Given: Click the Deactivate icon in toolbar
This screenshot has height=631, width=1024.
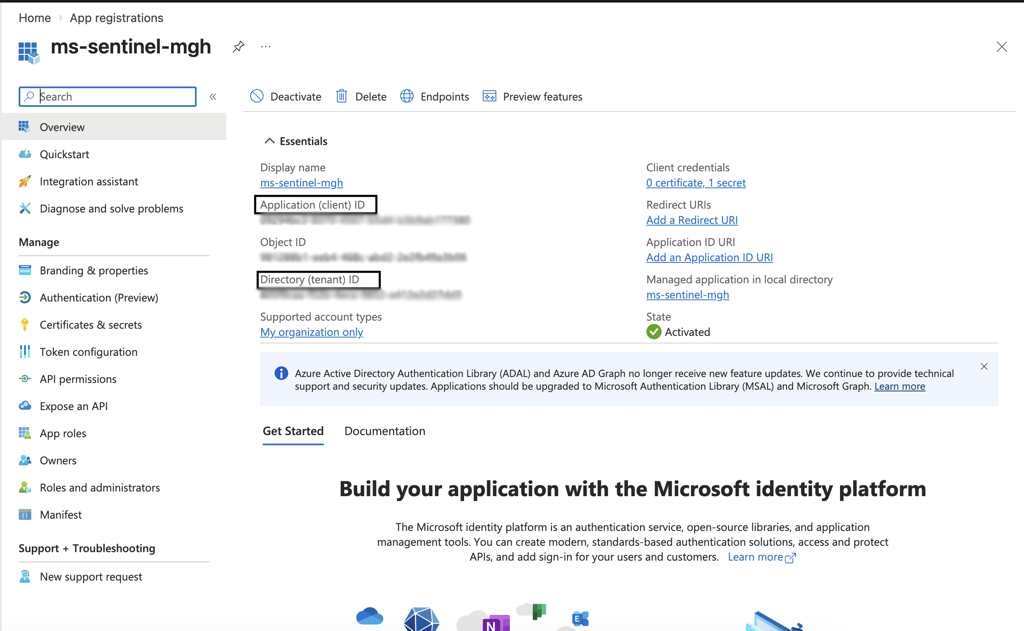Looking at the screenshot, I should tap(257, 96).
